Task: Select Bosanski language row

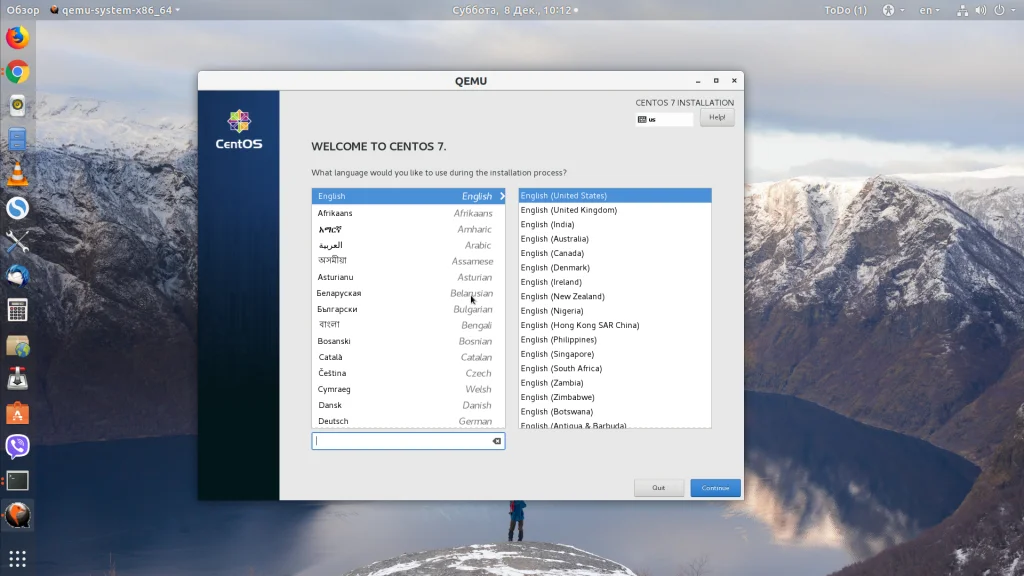Action: coord(408,341)
